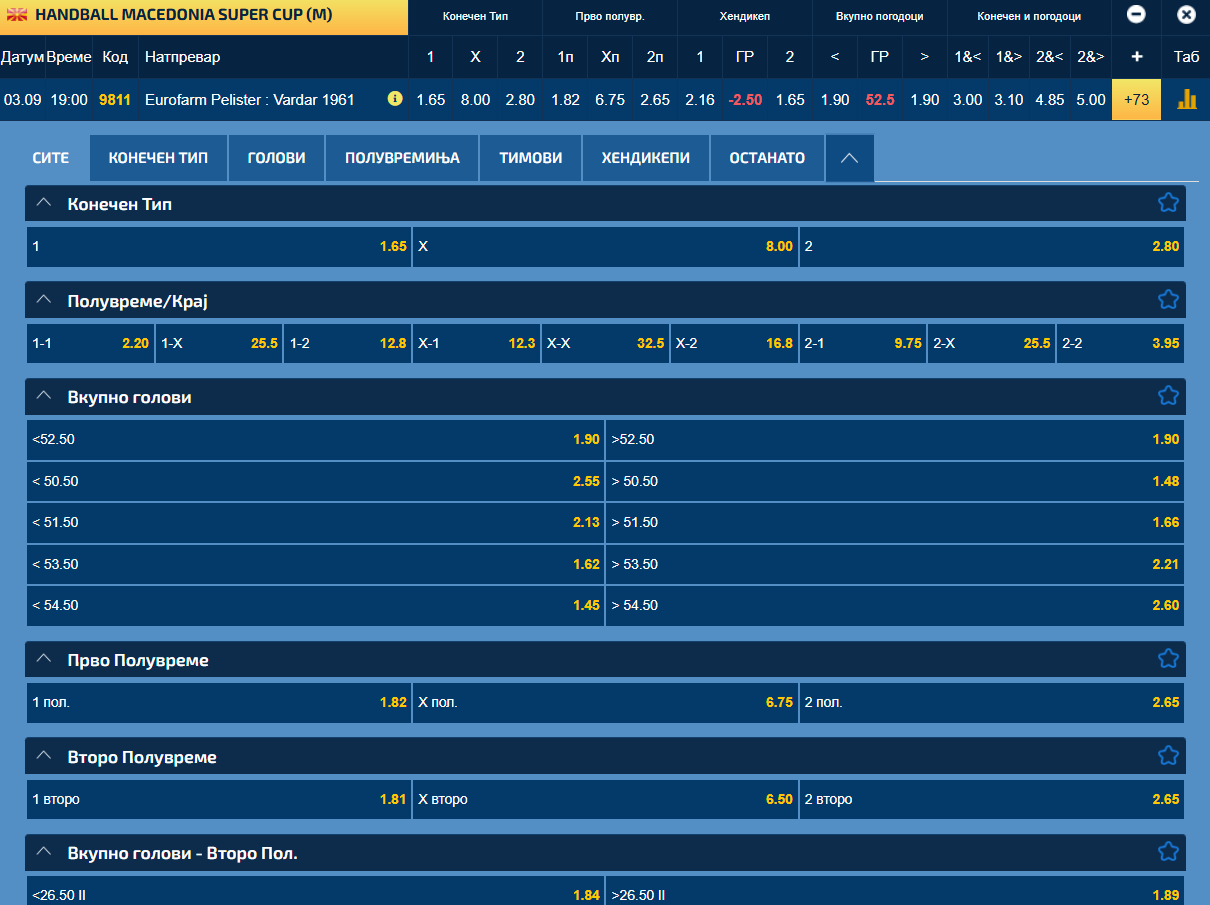The image size is (1210, 905).
Task: Favorite the Полувреме/Крај market star
Action: [1168, 299]
